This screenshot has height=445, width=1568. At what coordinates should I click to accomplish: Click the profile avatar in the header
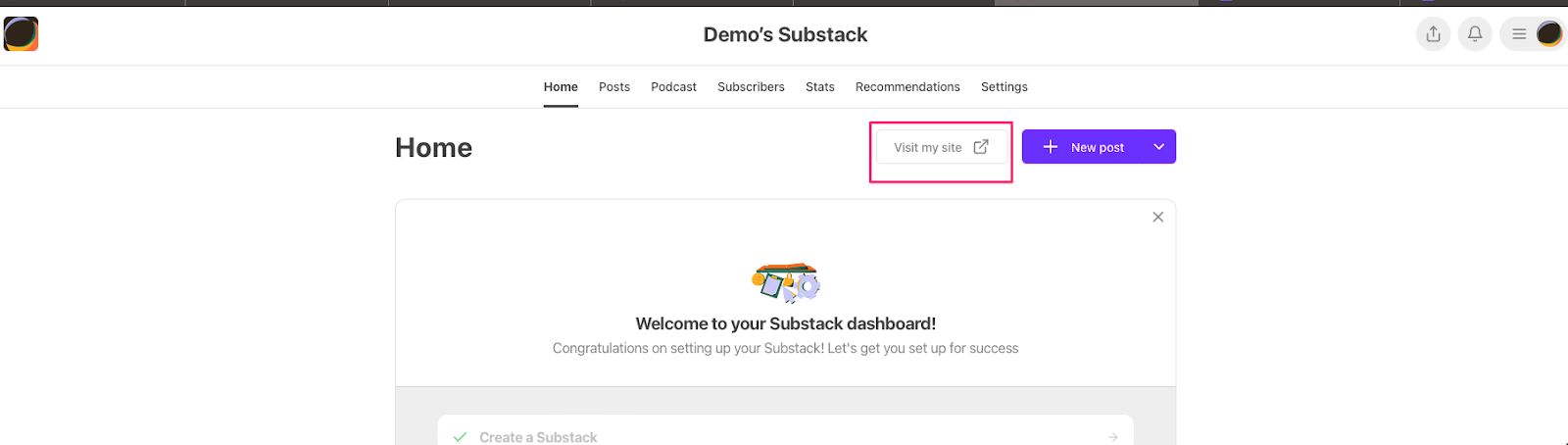coord(1548,34)
